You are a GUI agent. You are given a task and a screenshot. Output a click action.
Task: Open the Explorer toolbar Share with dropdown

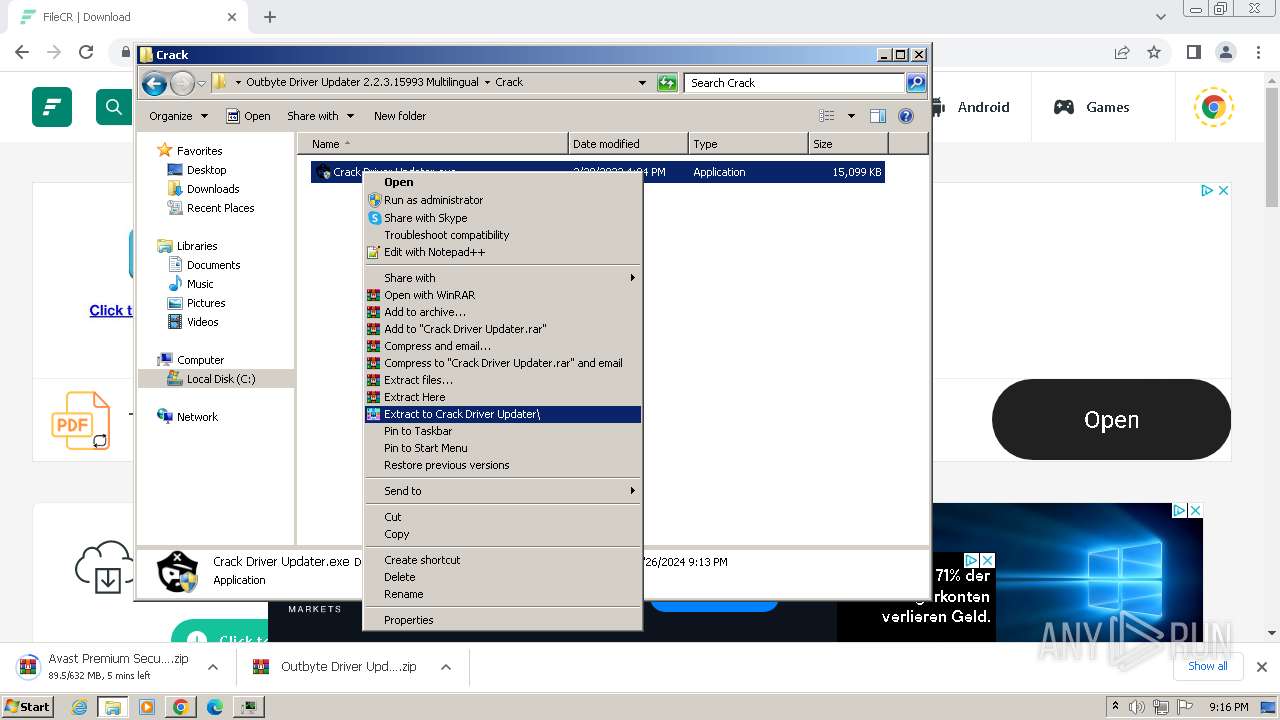(320, 116)
